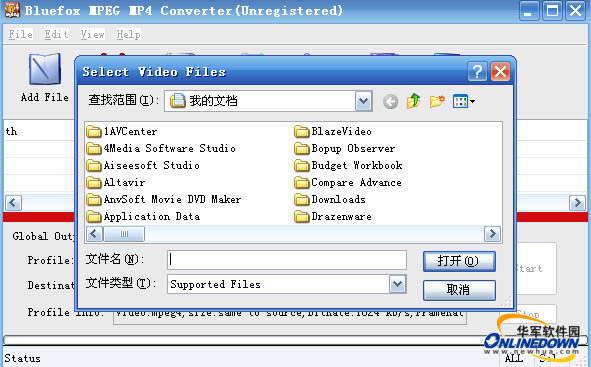591x367 pixels.
Task: Click the Bluefox app icon in title bar
Action: (12, 11)
